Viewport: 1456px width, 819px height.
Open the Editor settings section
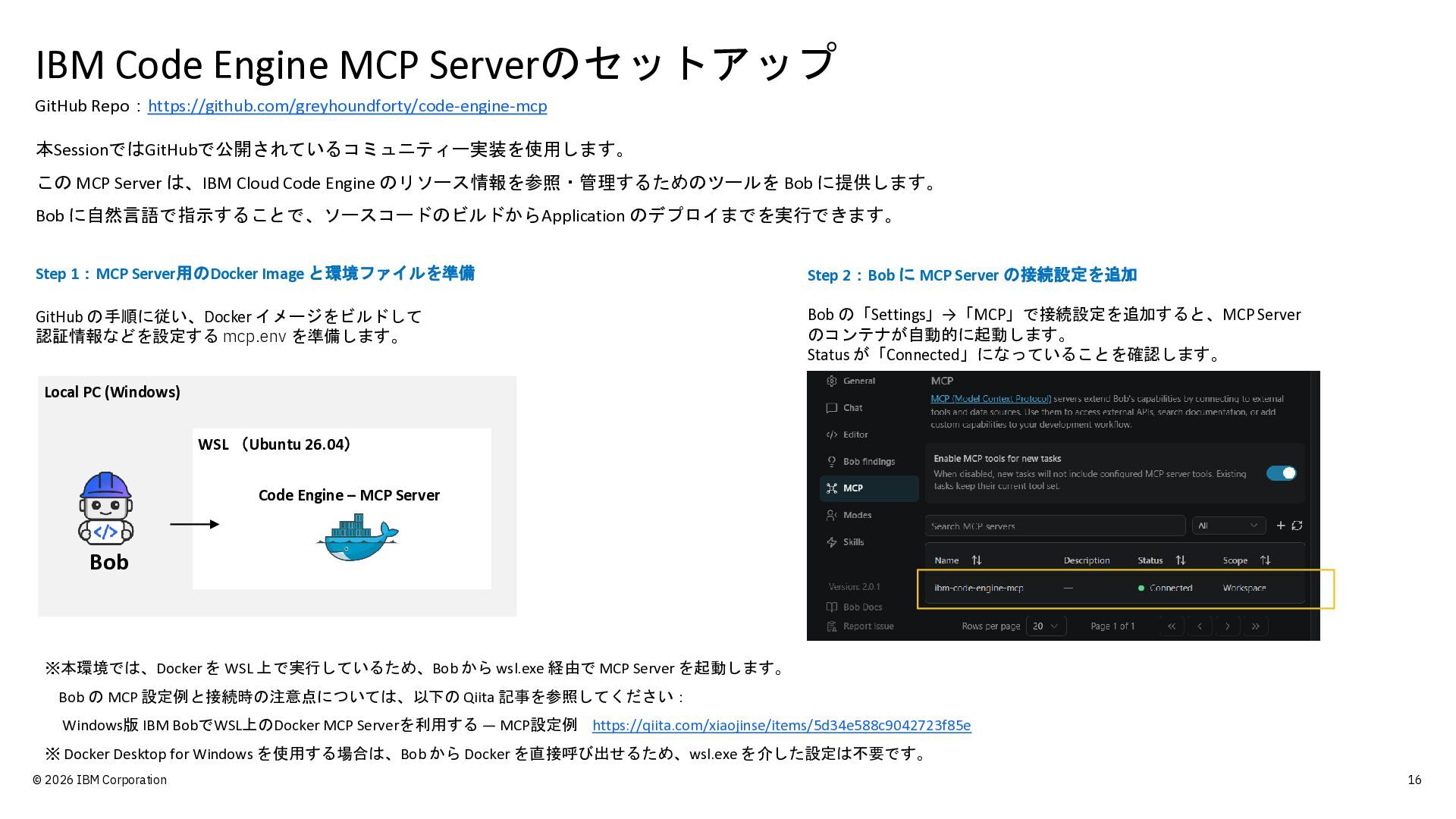[847, 435]
